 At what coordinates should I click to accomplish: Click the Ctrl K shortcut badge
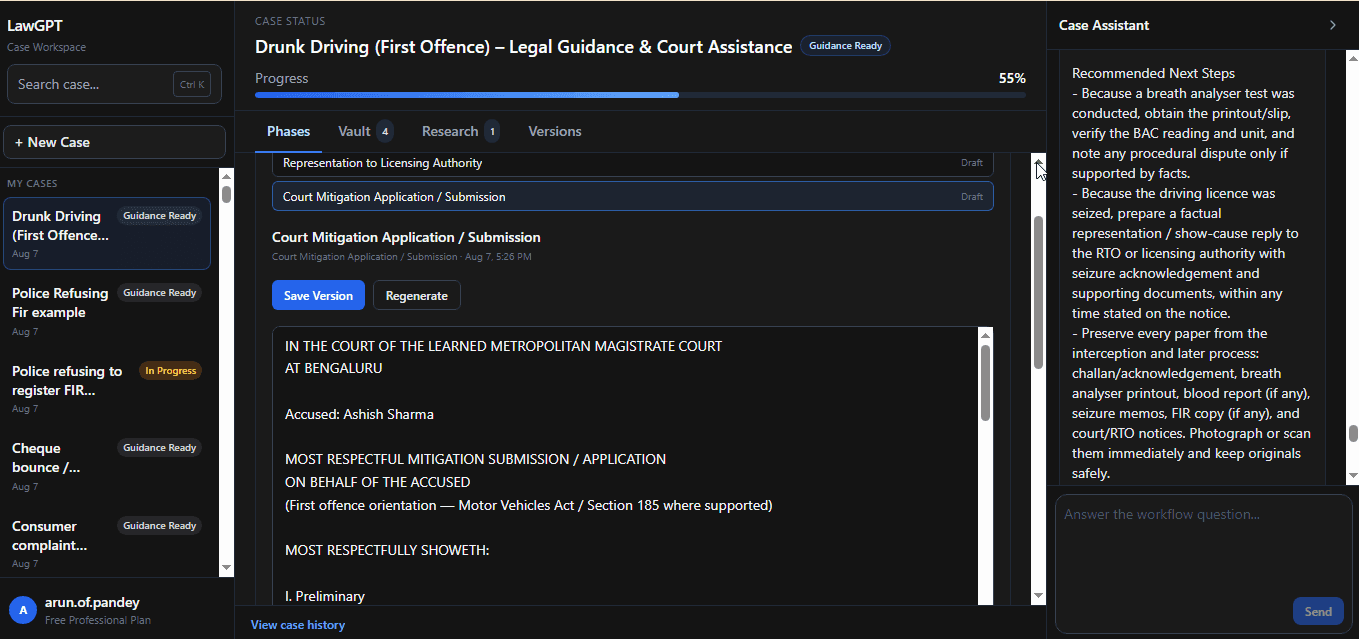pyautogui.click(x=190, y=84)
